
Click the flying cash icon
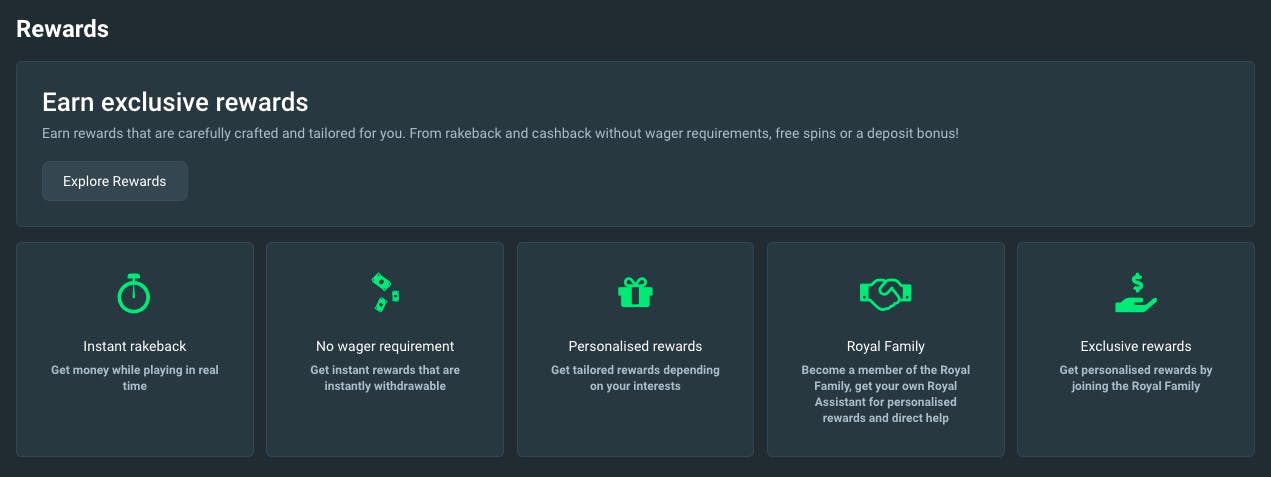385,292
